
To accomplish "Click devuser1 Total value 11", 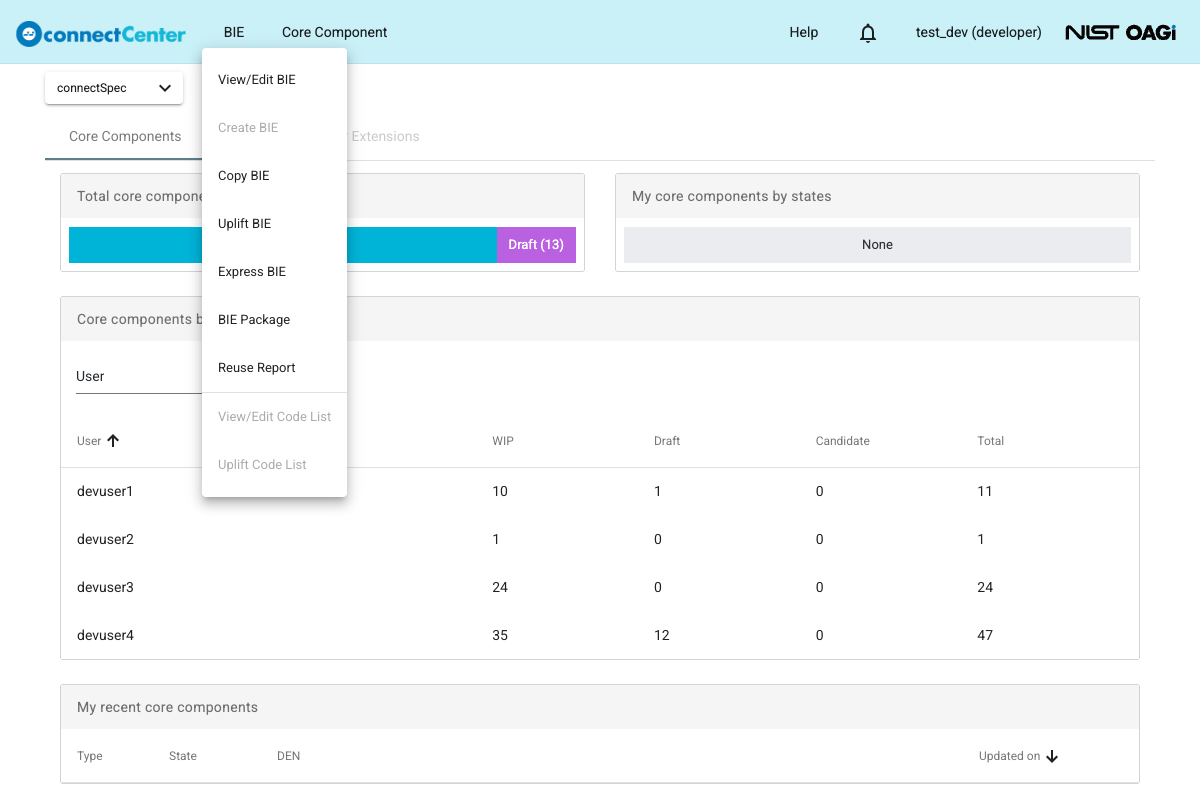I will (985, 491).
